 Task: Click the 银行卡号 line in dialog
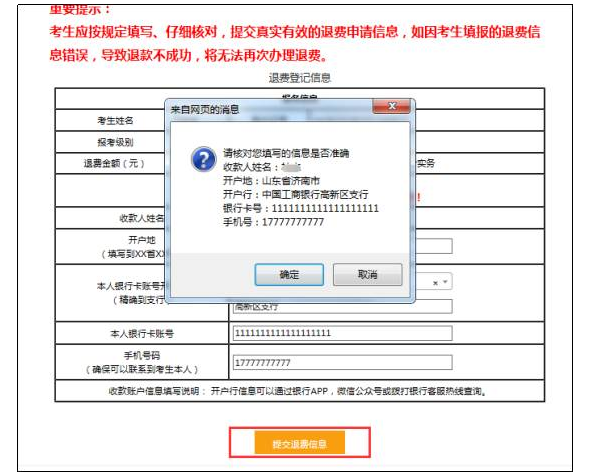[301, 207]
